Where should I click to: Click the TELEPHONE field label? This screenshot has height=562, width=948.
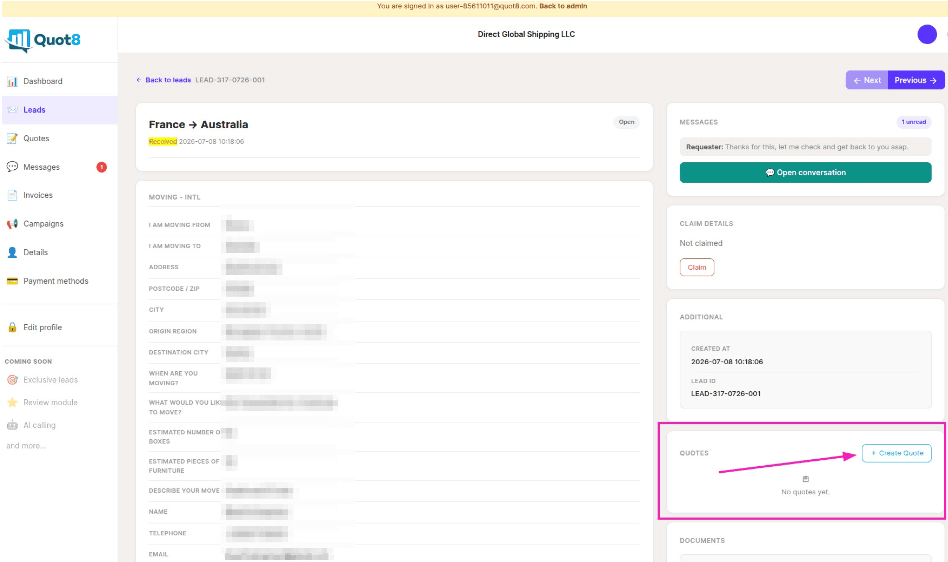tap(167, 533)
